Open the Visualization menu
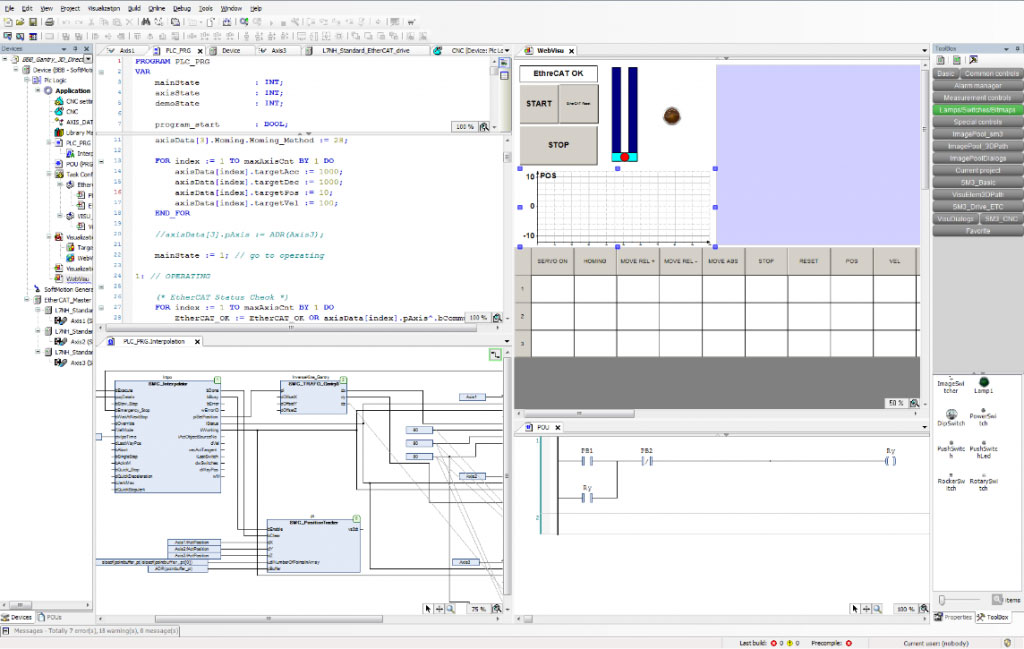 click(x=103, y=8)
